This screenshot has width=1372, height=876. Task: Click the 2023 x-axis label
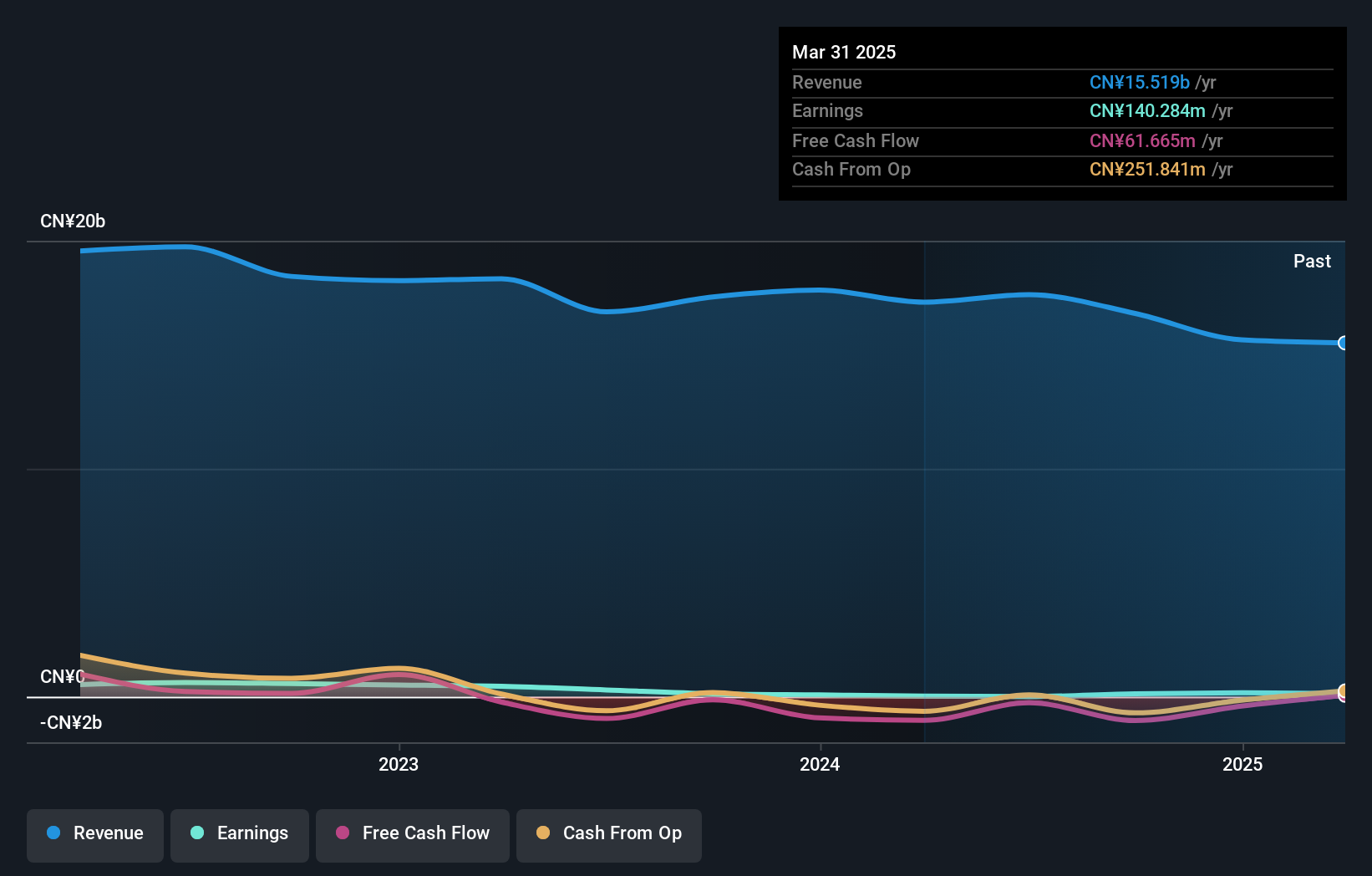(399, 764)
